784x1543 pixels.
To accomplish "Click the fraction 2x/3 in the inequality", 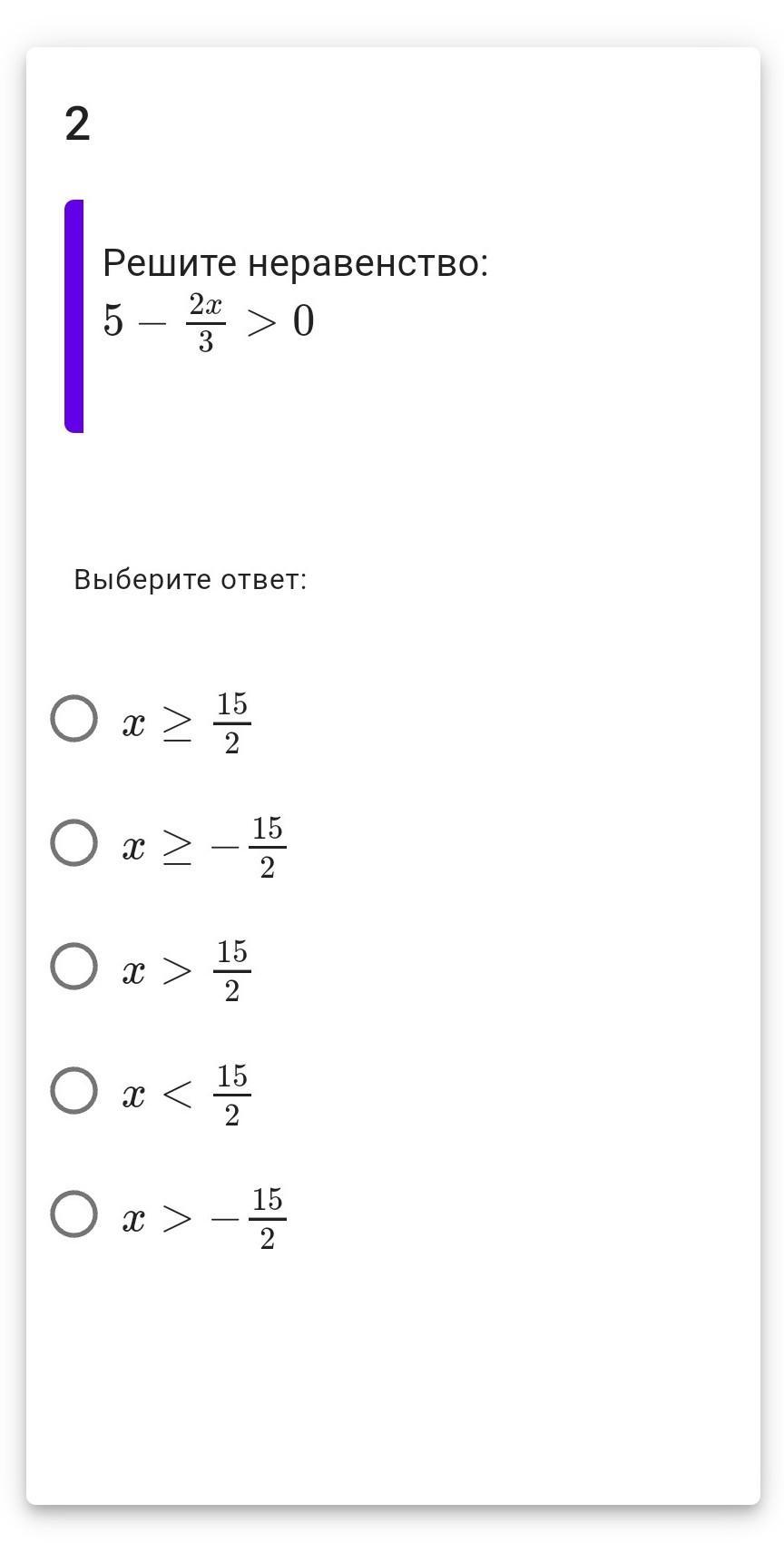I will [x=206, y=322].
